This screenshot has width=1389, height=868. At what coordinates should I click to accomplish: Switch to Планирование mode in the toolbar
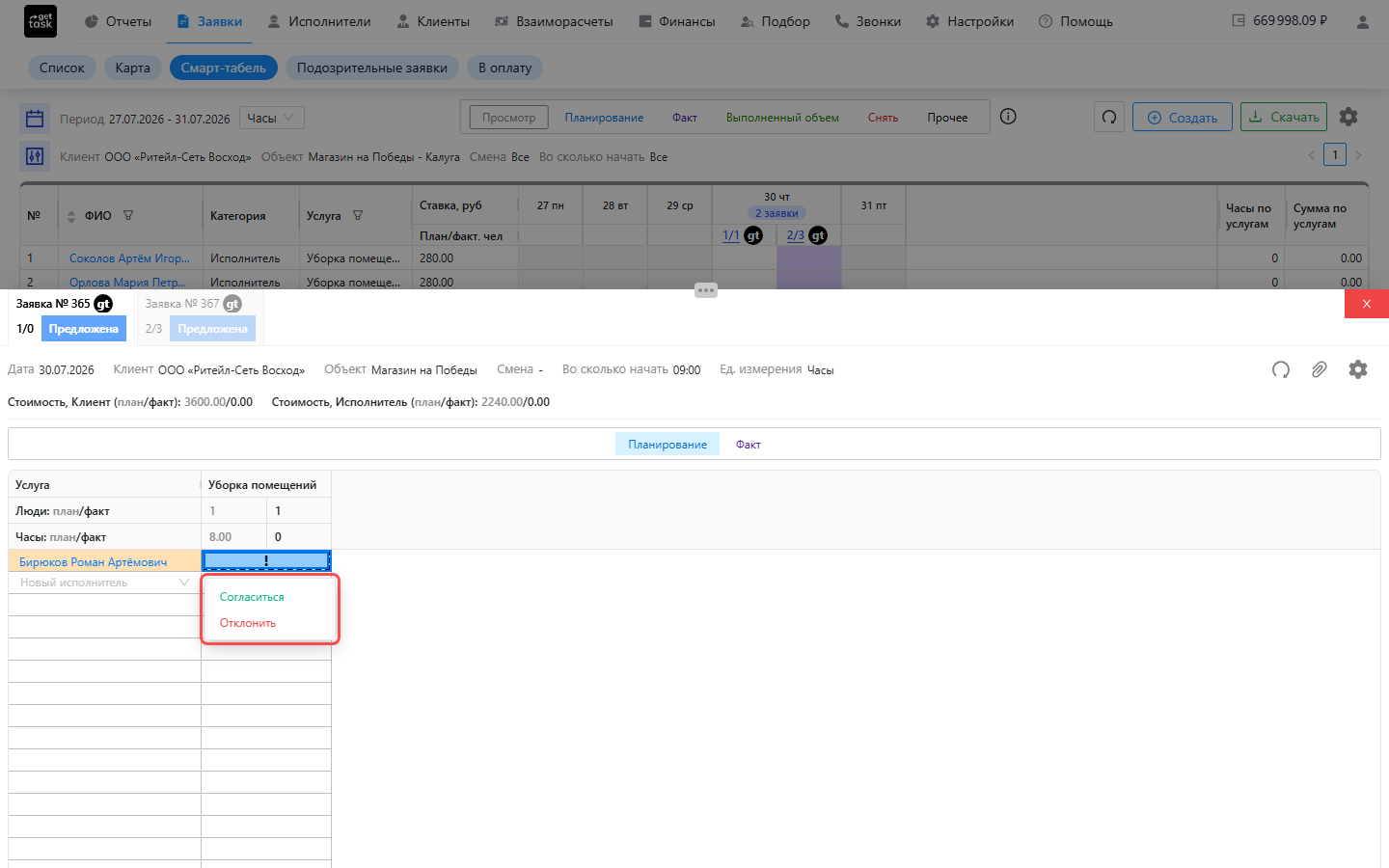(x=604, y=118)
